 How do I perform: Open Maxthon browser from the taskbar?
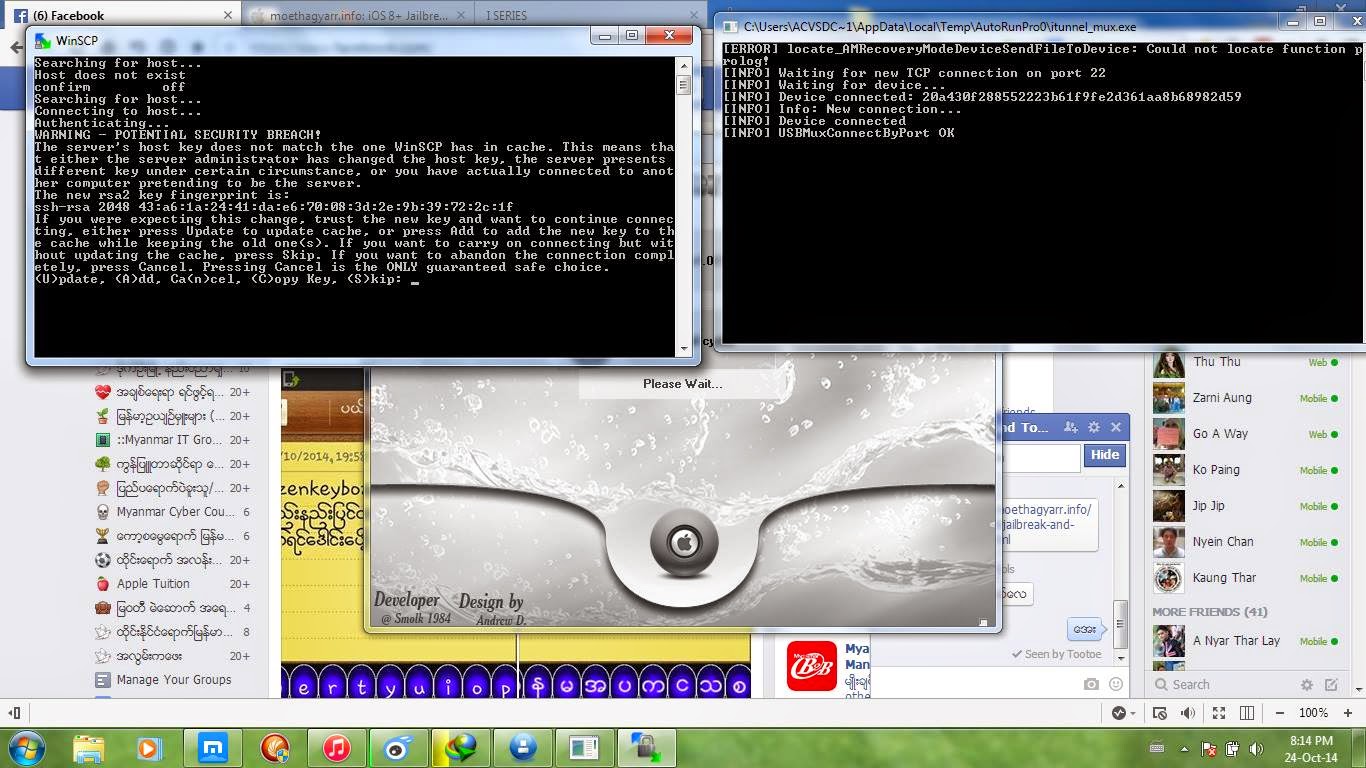click(212, 747)
